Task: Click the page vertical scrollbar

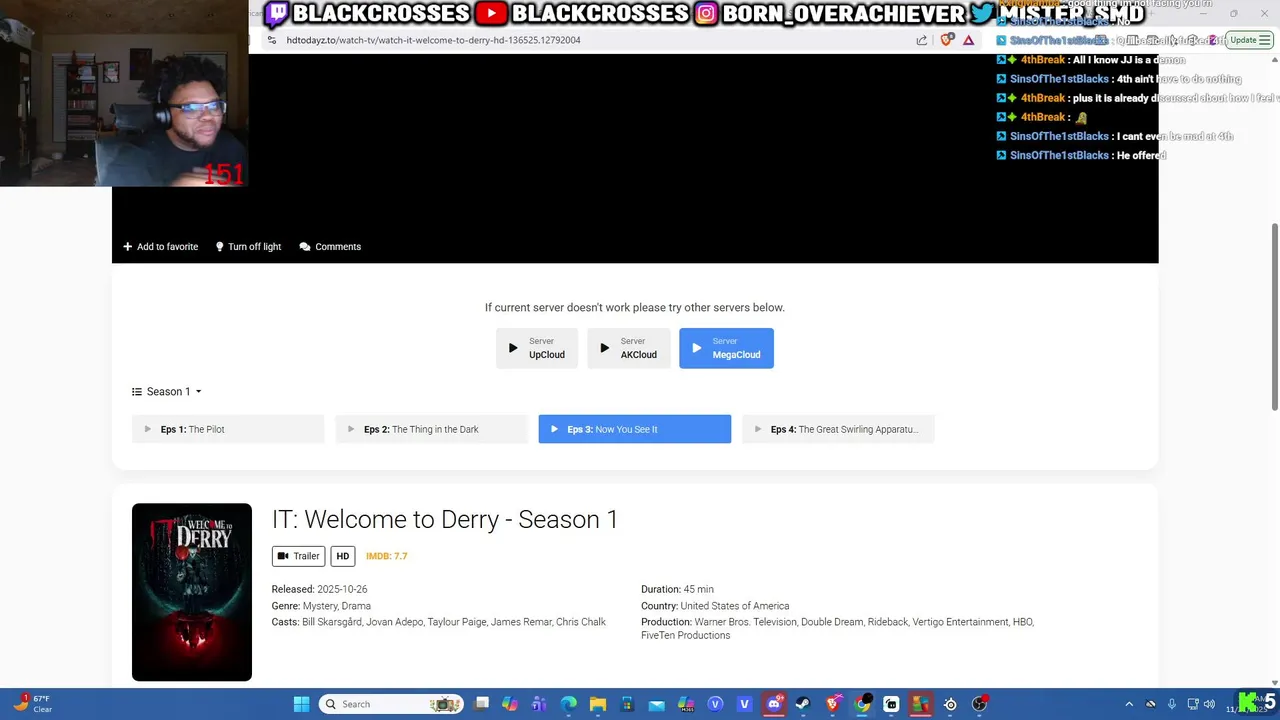Action: click(1274, 316)
